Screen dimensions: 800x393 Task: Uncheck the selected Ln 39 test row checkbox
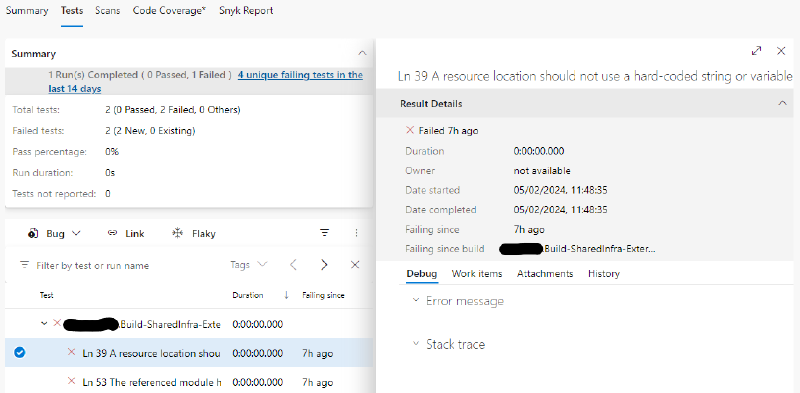coord(19,353)
